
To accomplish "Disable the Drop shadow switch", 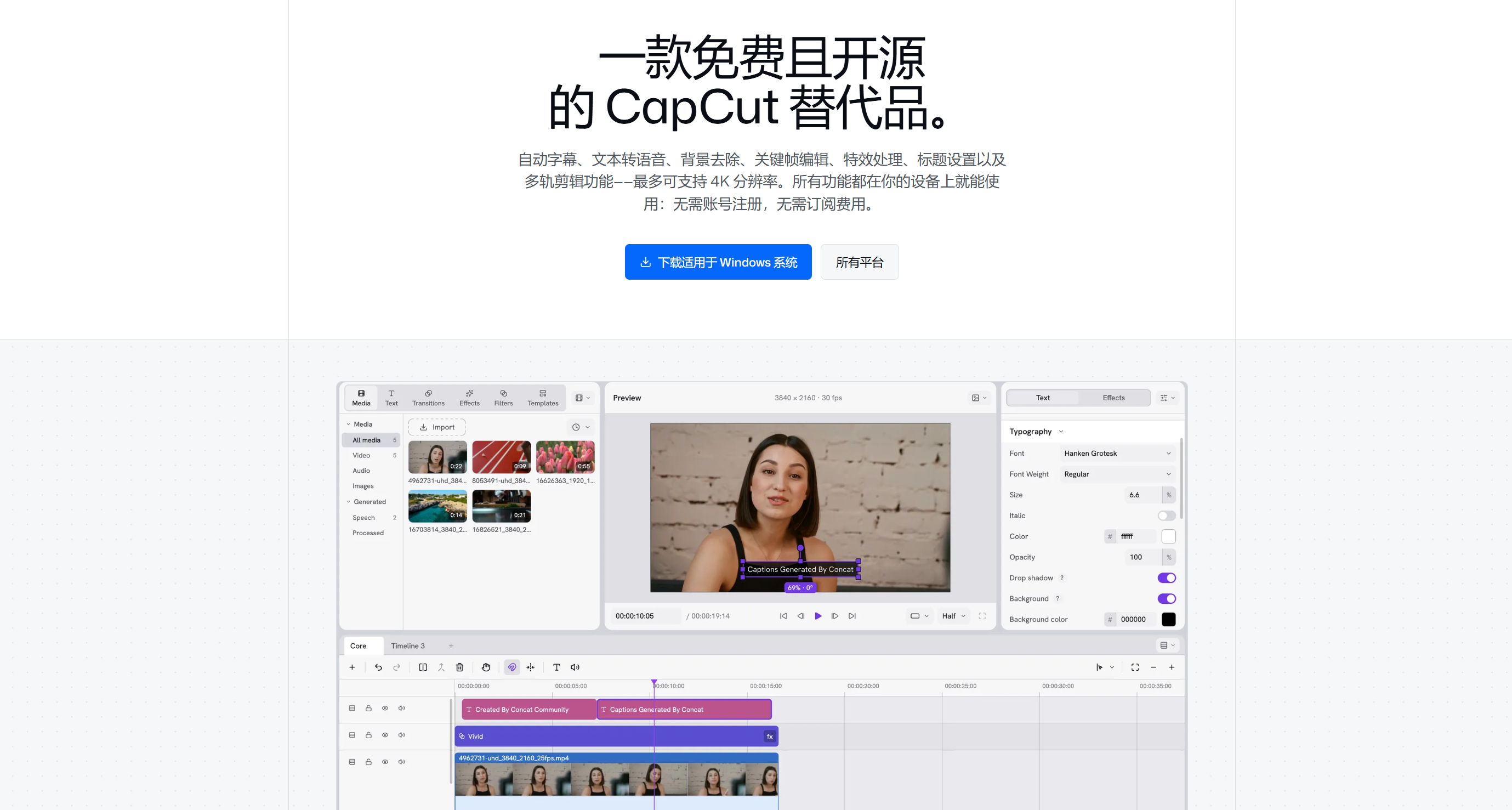I will coord(1166,578).
